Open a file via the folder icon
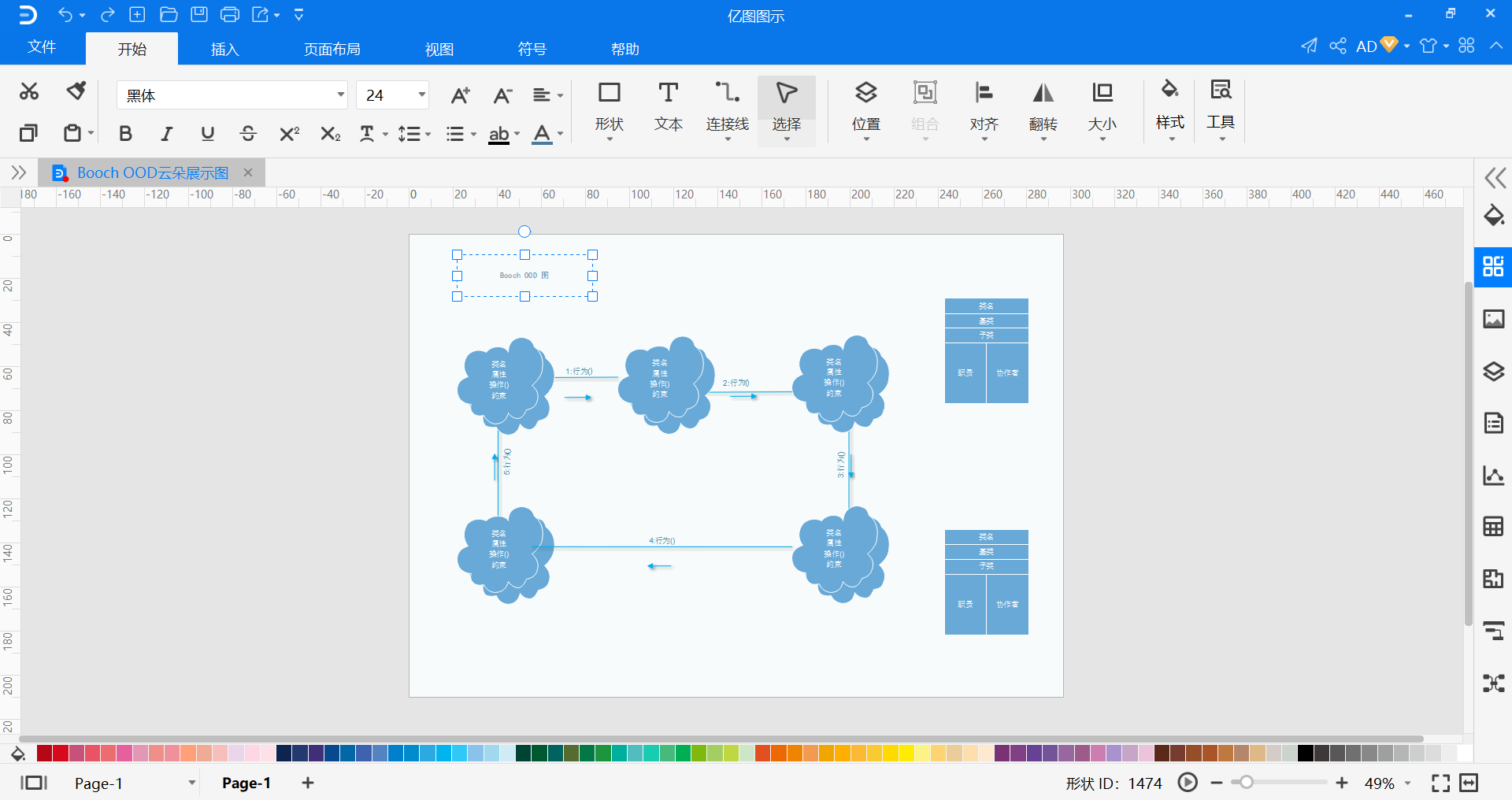Screen dimensions: 1512x800 (169, 14)
